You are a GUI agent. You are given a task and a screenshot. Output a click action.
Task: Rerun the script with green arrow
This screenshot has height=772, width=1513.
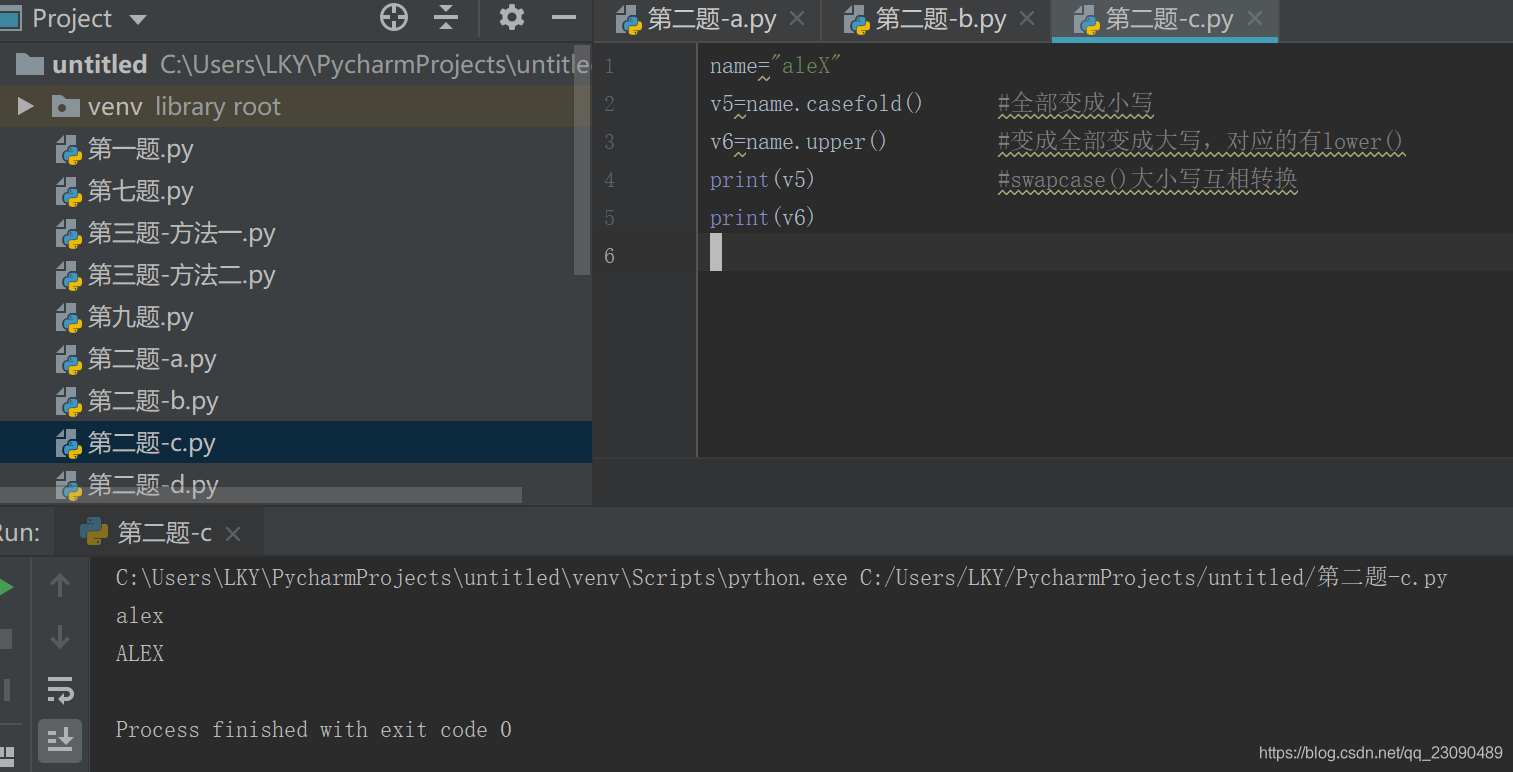pyautogui.click(x=6, y=587)
